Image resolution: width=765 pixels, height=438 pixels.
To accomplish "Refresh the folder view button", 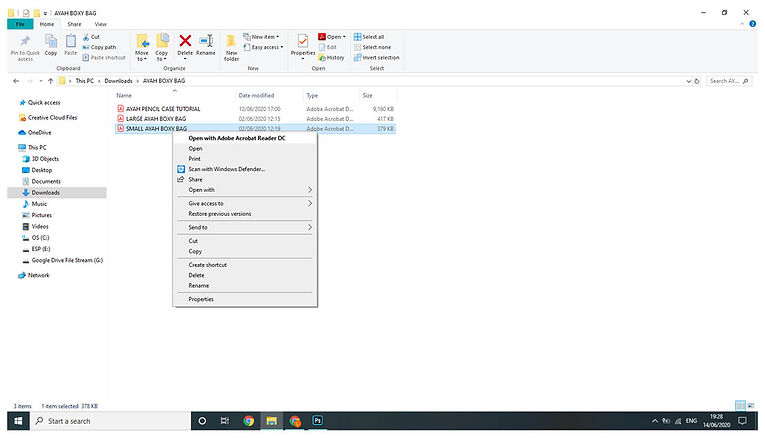I will click(697, 81).
